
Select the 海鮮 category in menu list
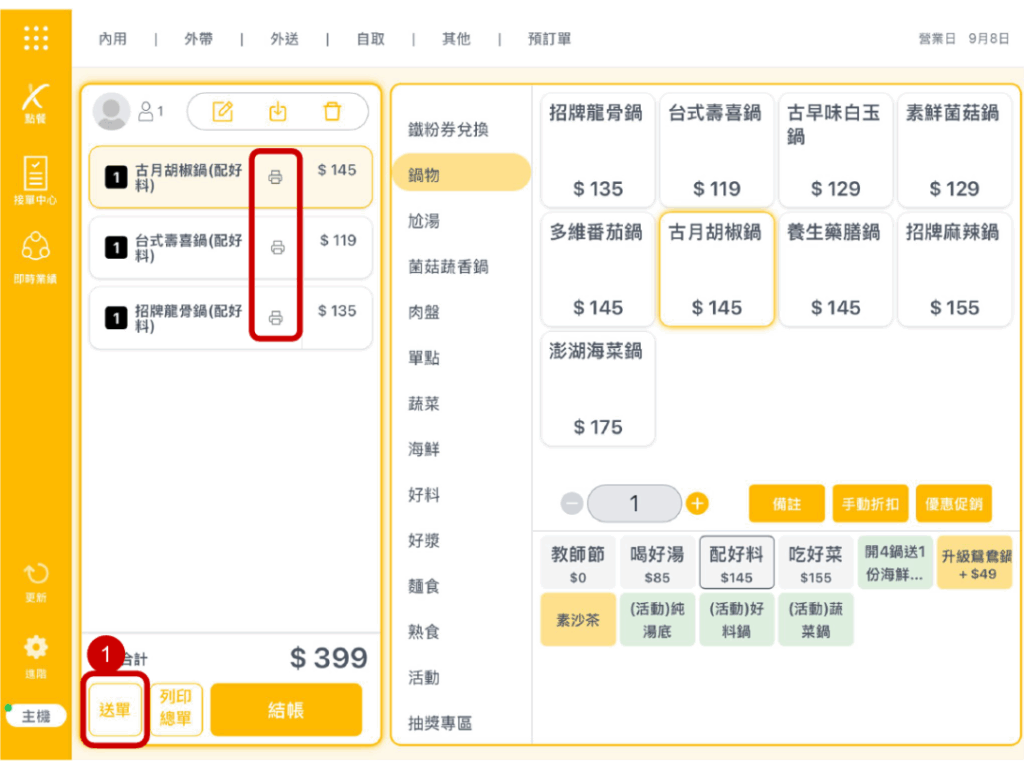[424, 450]
